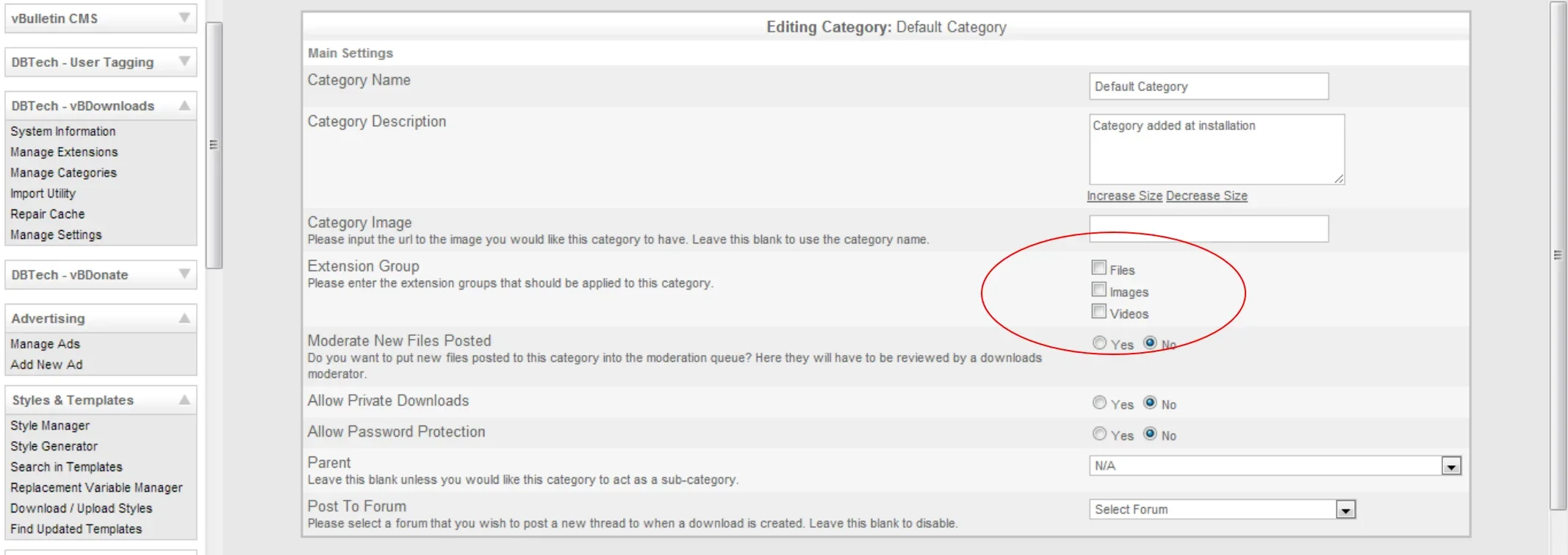Select Yes for Allow Password Protection
Screen dimensions: 1568x555
point(1099,434)
